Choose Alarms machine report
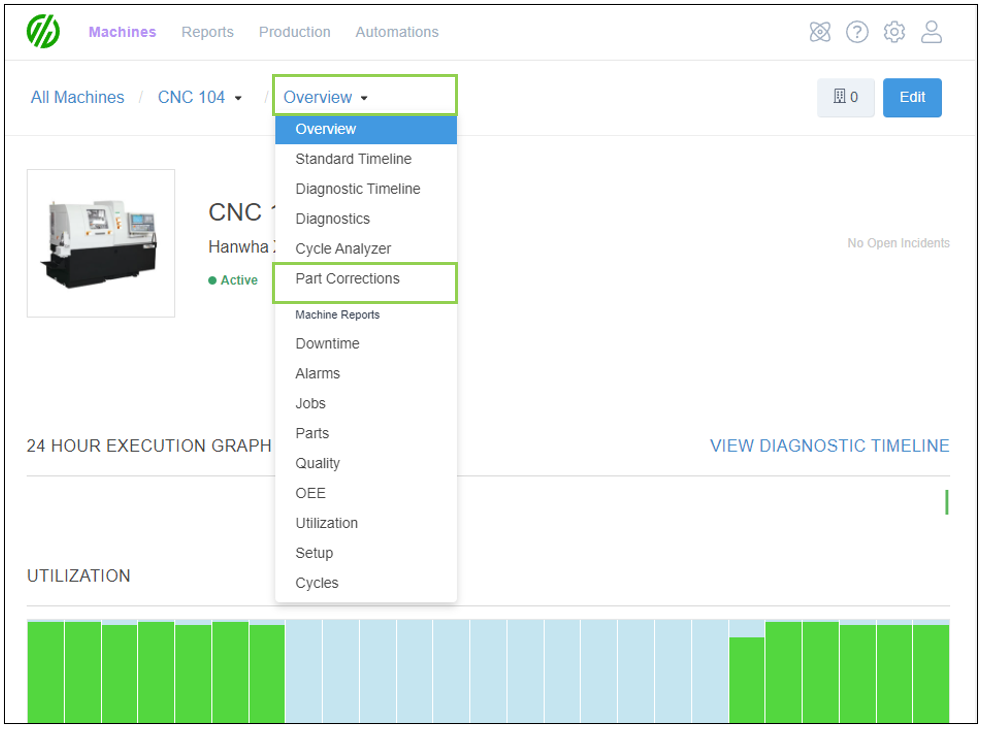The image size is (984, 730). [x=366, y=373]
